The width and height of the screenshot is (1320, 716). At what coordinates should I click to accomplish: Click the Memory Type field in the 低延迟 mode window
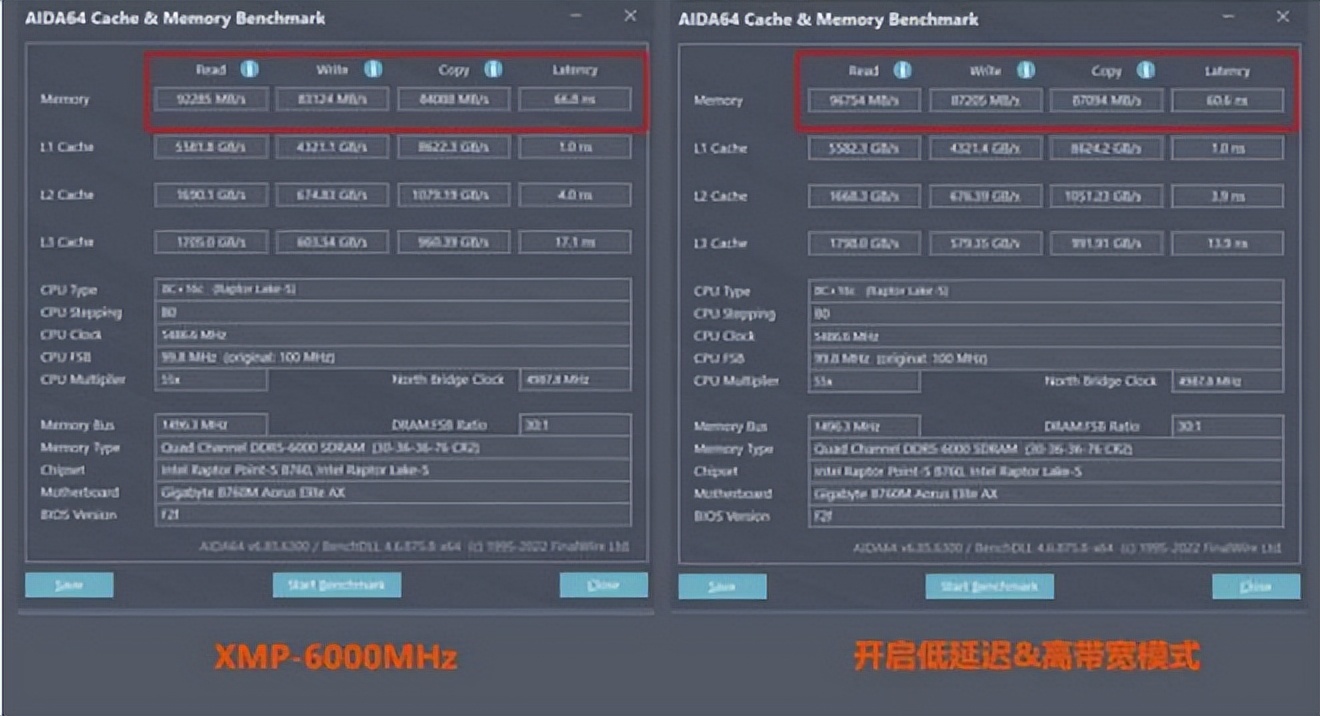(1046, 449)
